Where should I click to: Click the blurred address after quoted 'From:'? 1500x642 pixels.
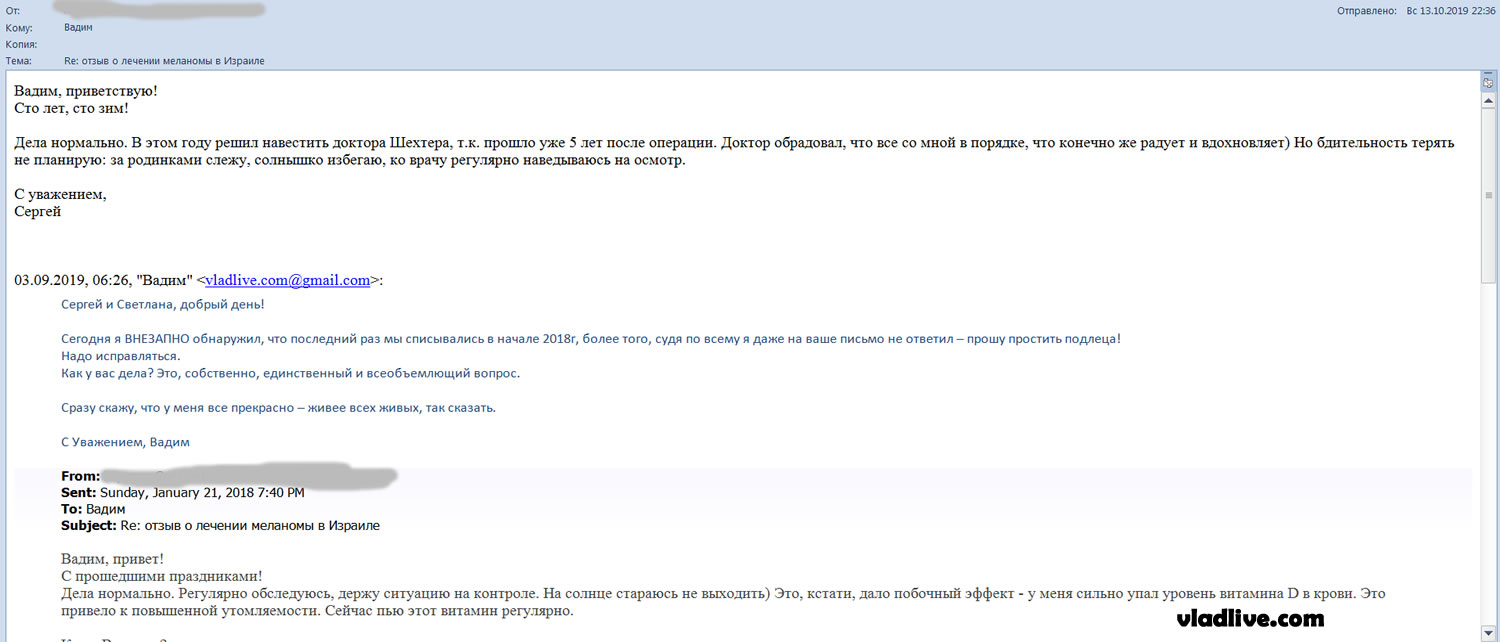(250, 475)
